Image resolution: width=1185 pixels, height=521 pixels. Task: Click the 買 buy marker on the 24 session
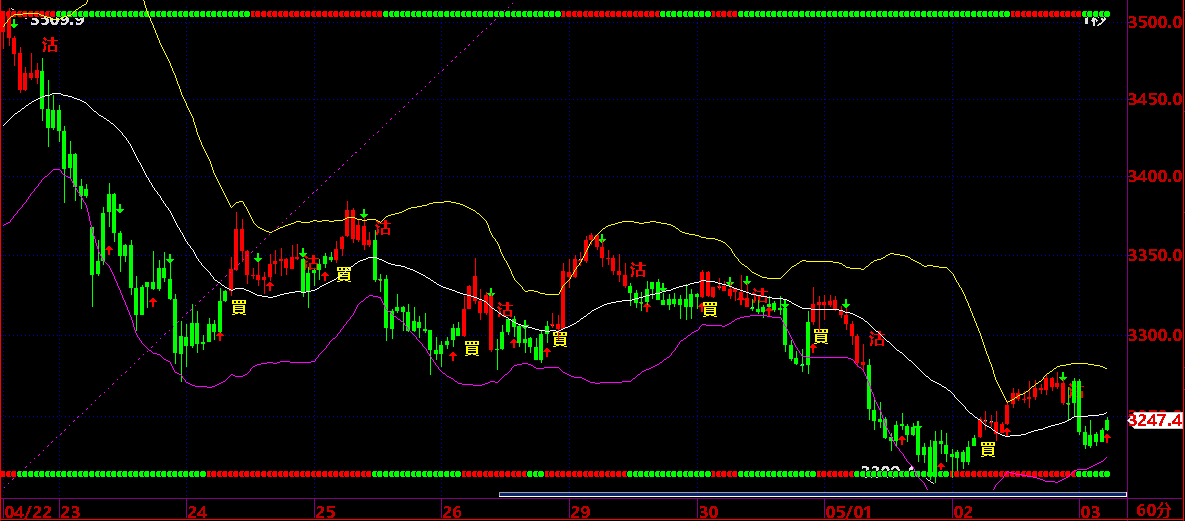click(239, 307)
